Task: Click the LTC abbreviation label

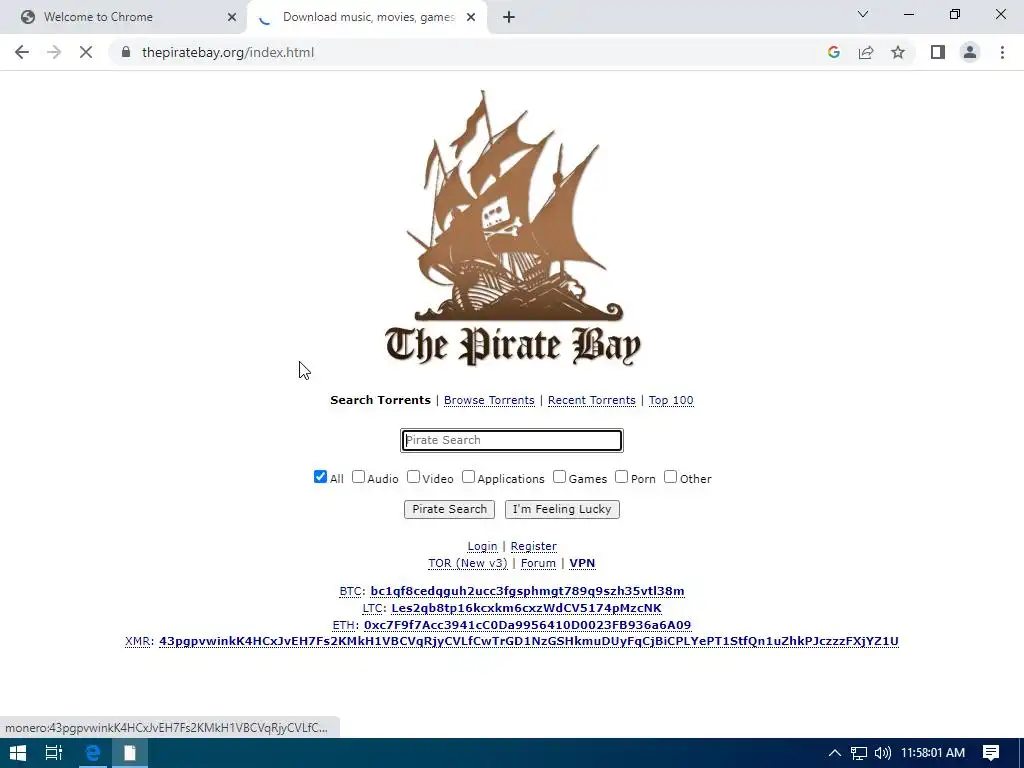Action: 374,608
